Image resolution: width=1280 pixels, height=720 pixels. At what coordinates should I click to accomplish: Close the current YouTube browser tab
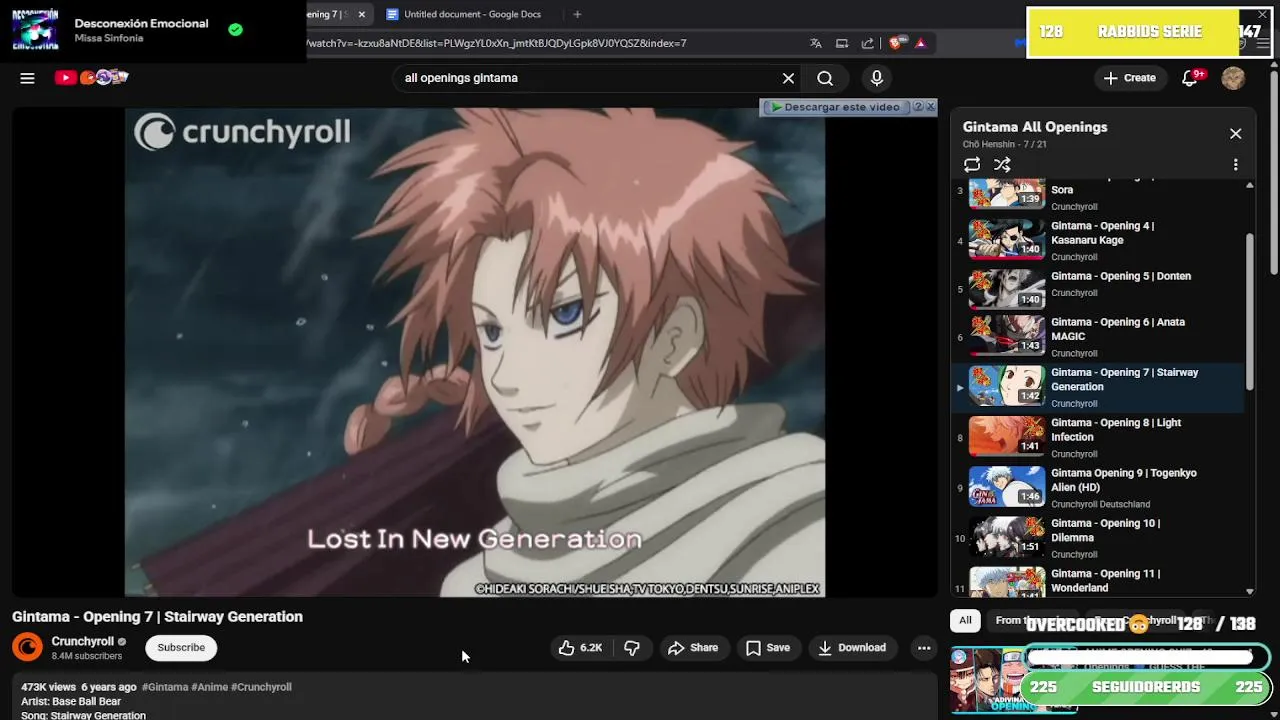pos(362,14)
